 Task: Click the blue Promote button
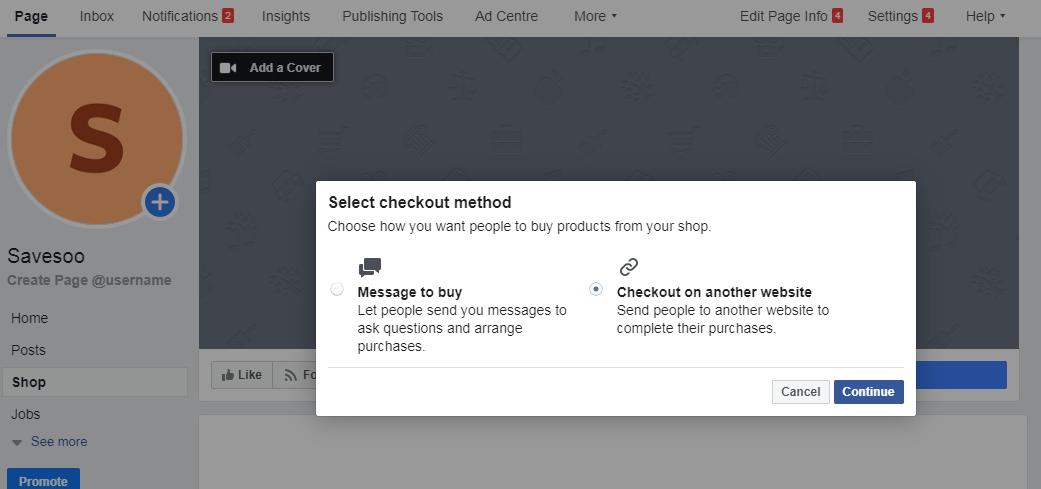[x=43, y=481]
